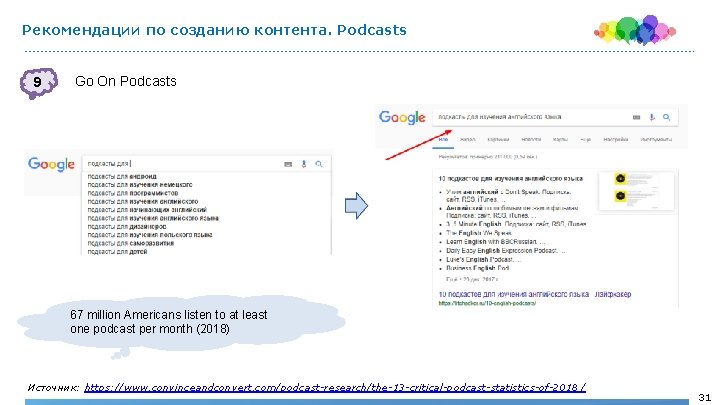Image resolution: width=720 pixels, height=405 pixels.
Task: Click the keyboard icon in the left search box
Action: click(288, 164)
